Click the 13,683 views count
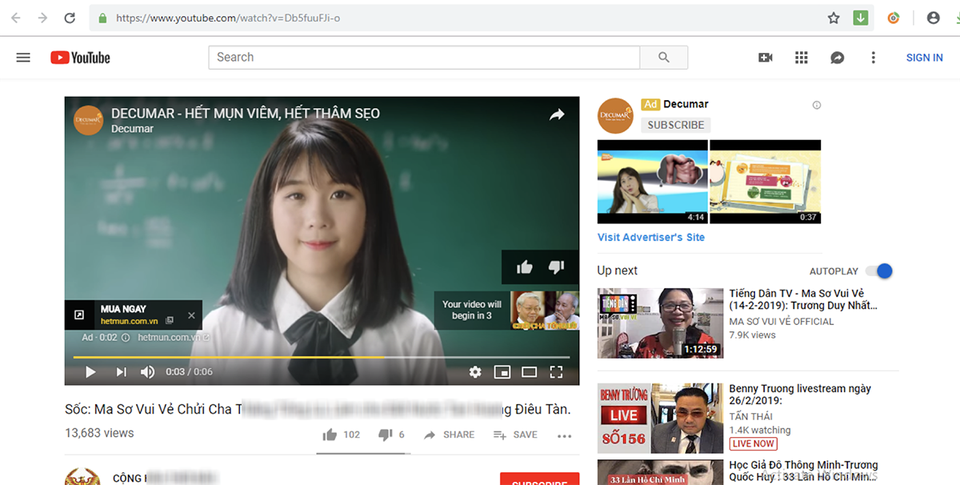The width and height of the screenshot is (960, 485). (99, 433)
